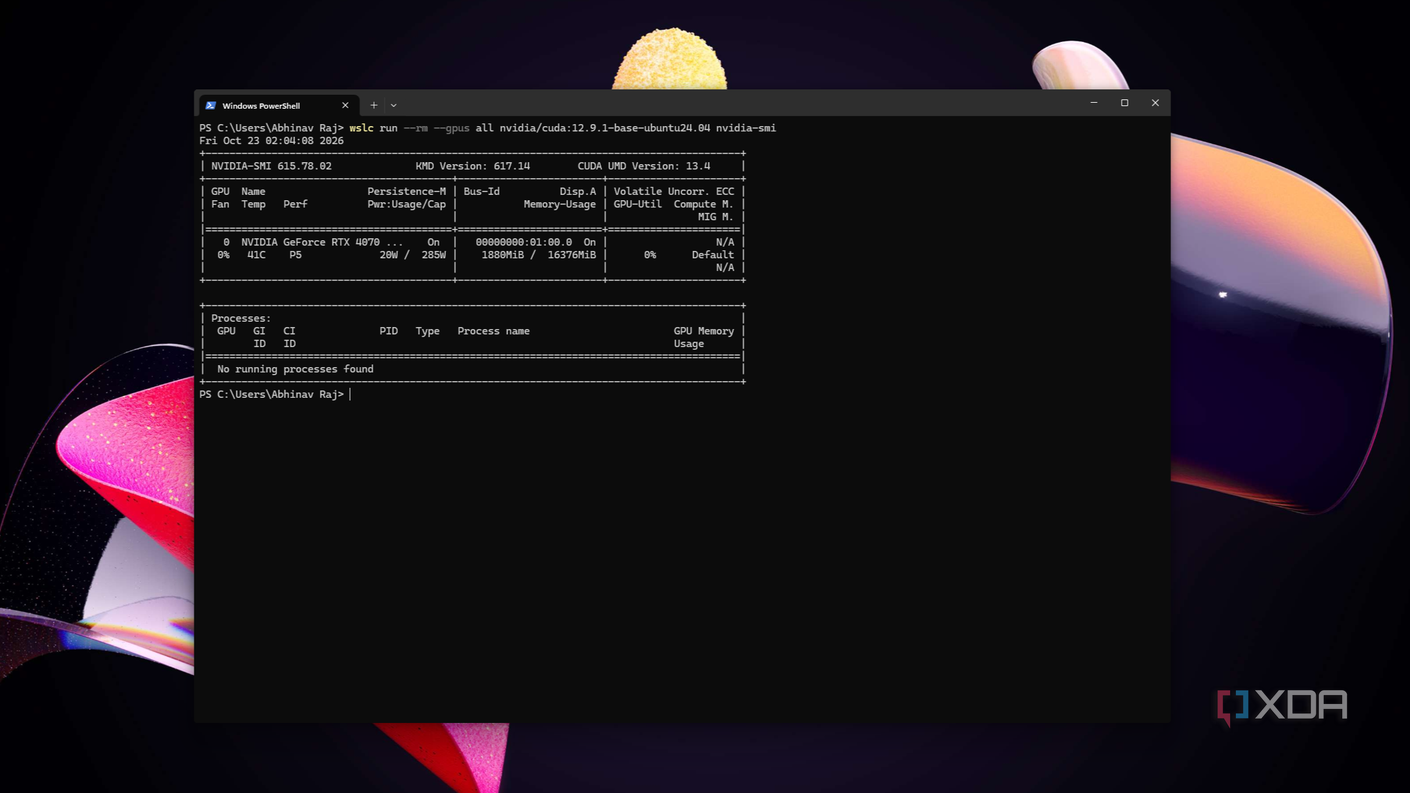This screenshot has width=1410, height=793.
Task: Click the date "Fri Oct 23 02:04:08 2026"
Action: 271,141
